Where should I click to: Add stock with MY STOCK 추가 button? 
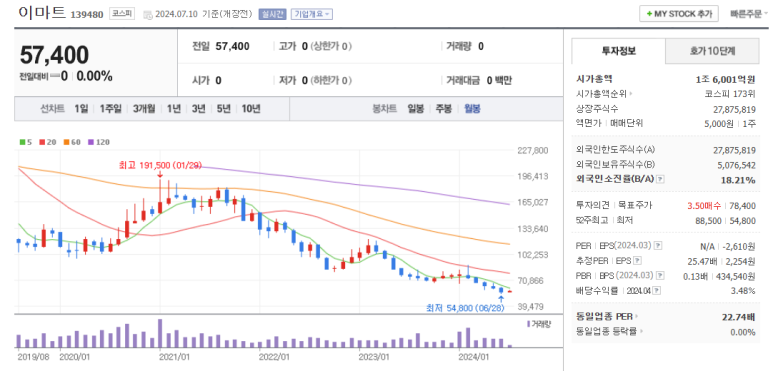click(x=679, y=14)
